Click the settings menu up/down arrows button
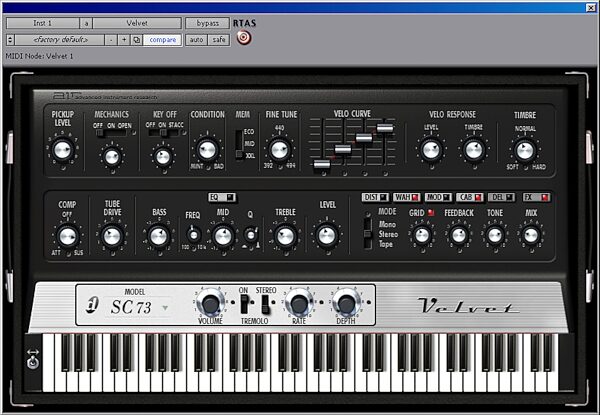Viewport: 600px width, 415px height. point(10,40)
